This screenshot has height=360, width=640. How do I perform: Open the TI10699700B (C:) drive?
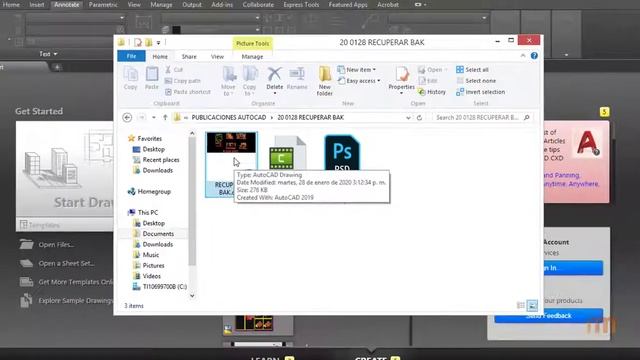[160, 287]
